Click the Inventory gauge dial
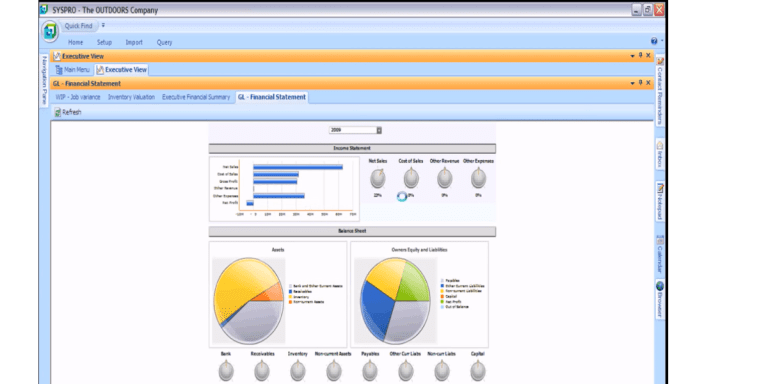This screenshot has height=384, width=768. coord(298,371)
